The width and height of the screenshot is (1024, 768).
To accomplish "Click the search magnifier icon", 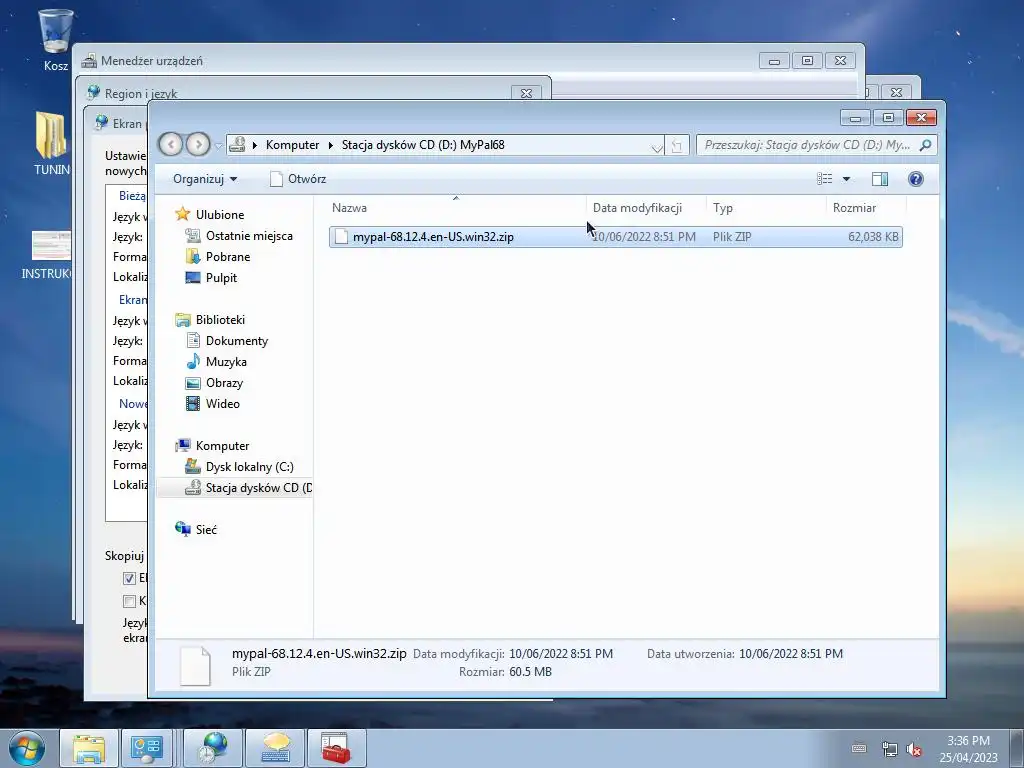I will tap(925, 145).
